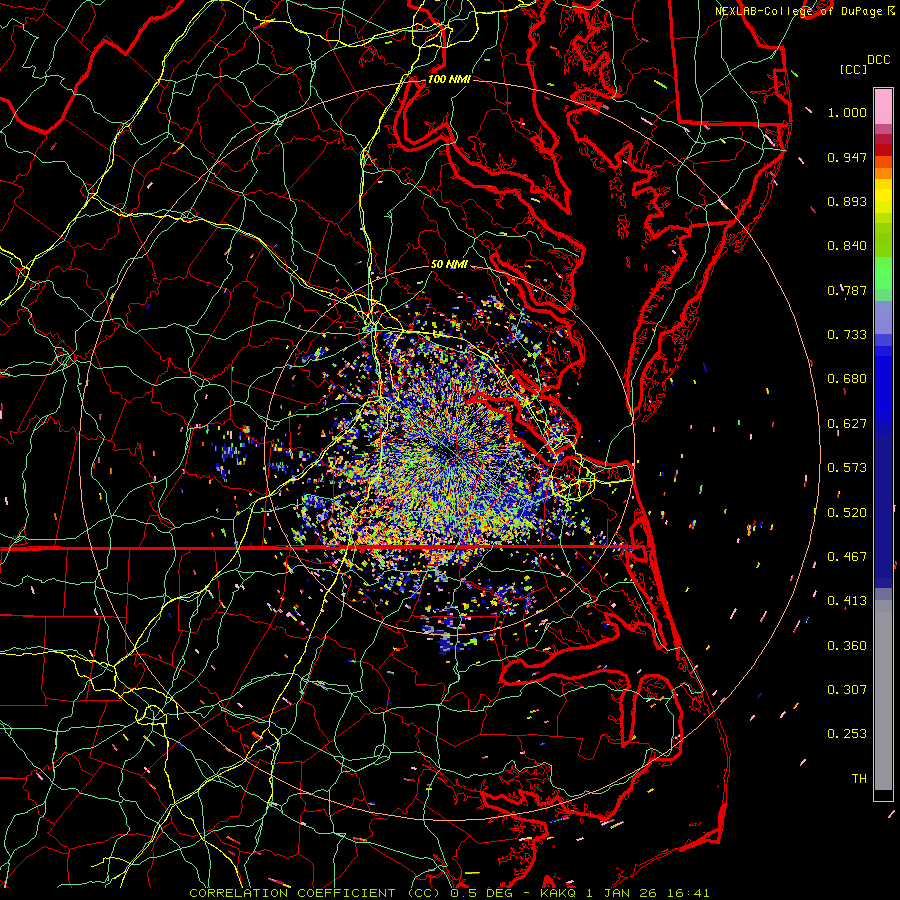The image size is (900, 900).
Task: Click the pink segment of the color bar
Action: pos(883,106)
